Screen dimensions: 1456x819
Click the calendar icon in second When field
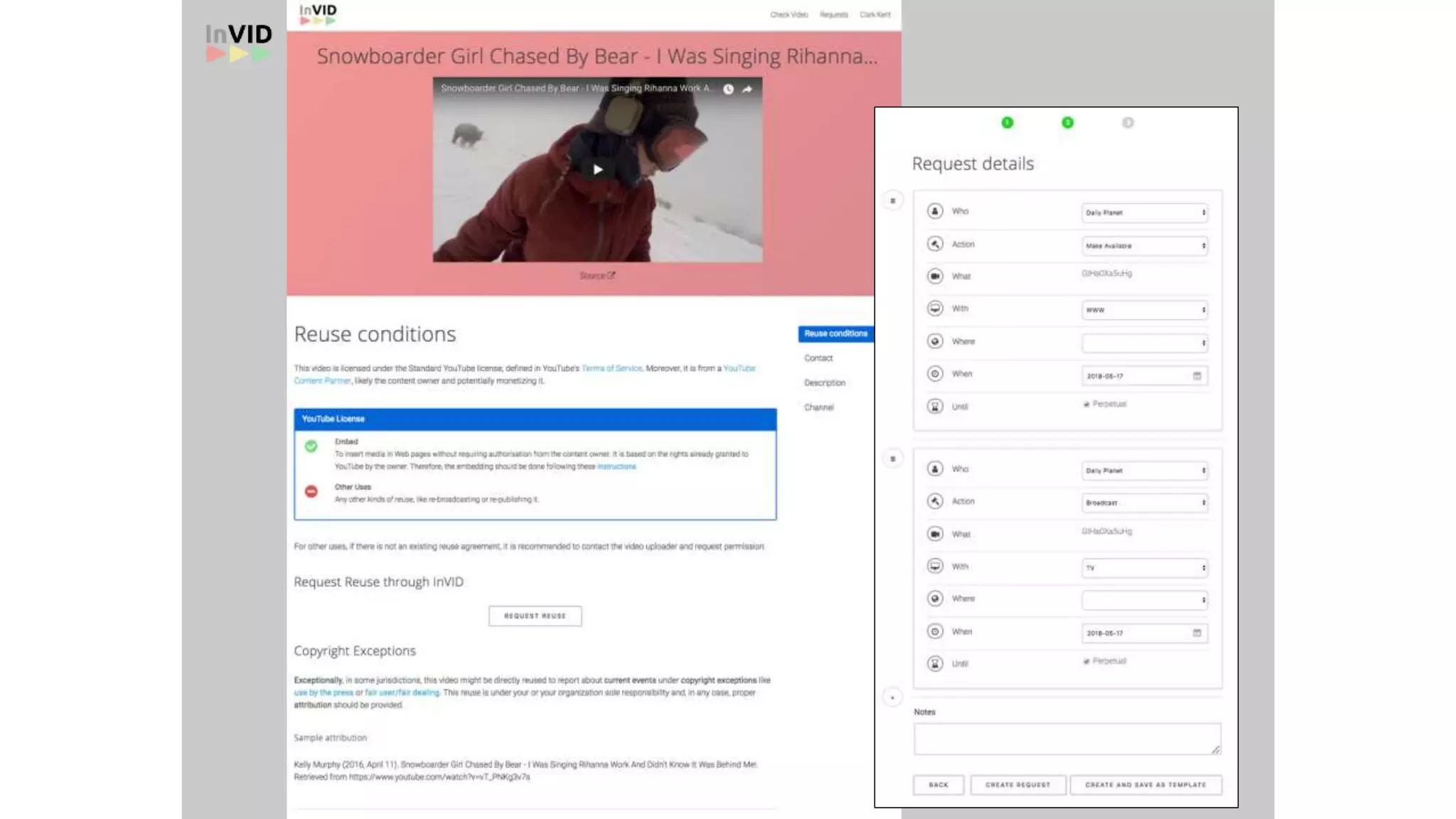pyautogui.click(x=1197, y=633)
